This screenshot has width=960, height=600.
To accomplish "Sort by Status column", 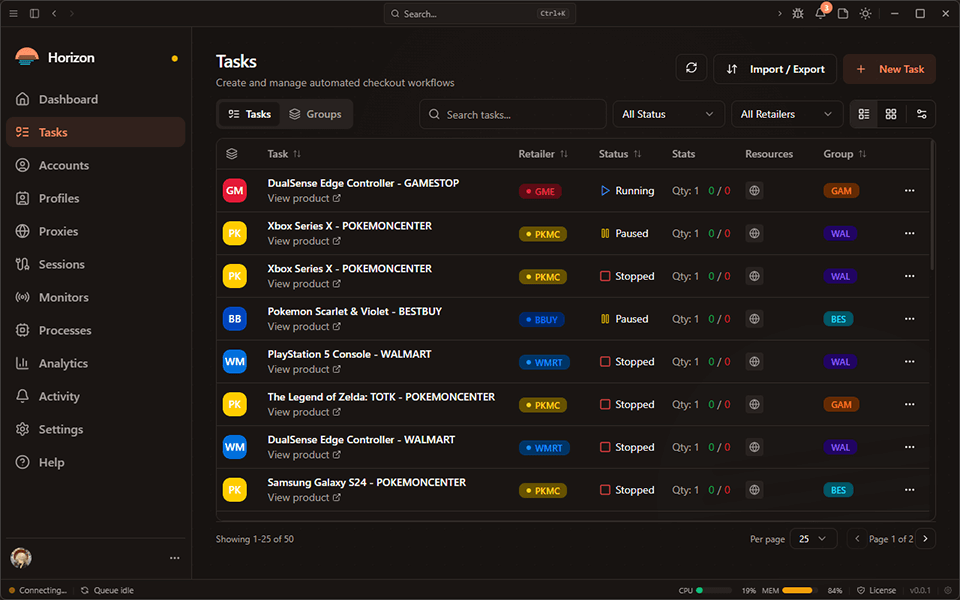I will pos(620,154).
